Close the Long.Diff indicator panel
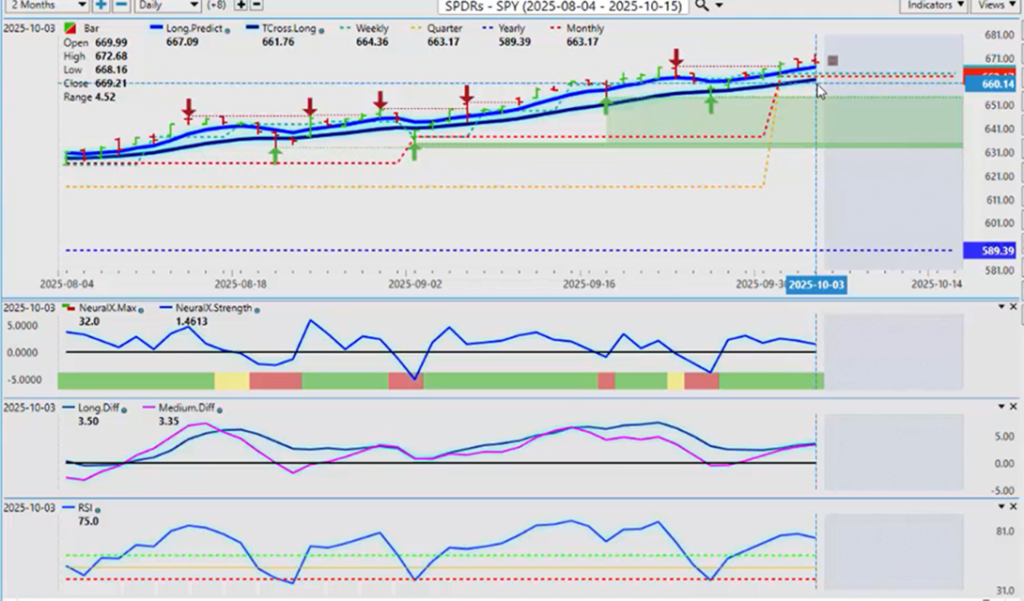The image size is (1024, 601). (1015, 407)
